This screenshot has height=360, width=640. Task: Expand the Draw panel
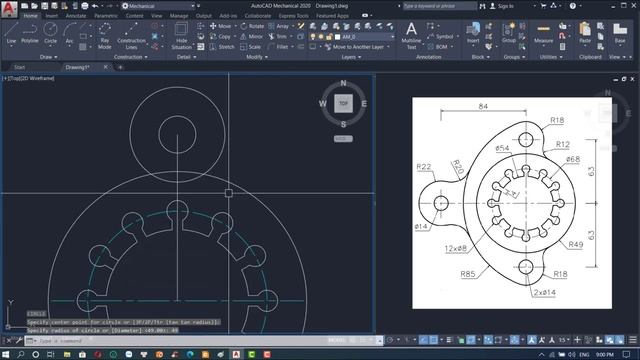49,57
